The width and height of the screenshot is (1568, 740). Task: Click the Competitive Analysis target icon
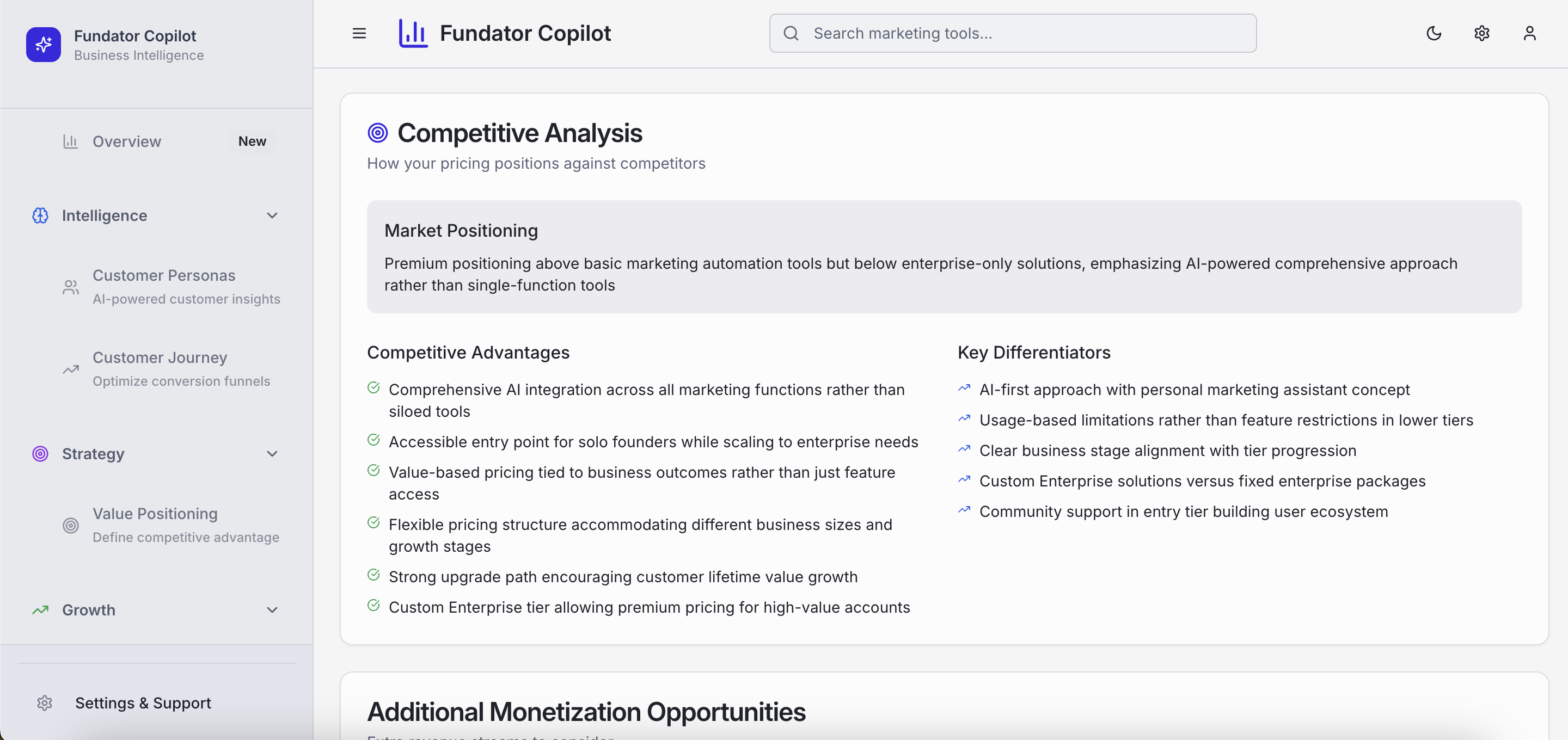point(377,133)
